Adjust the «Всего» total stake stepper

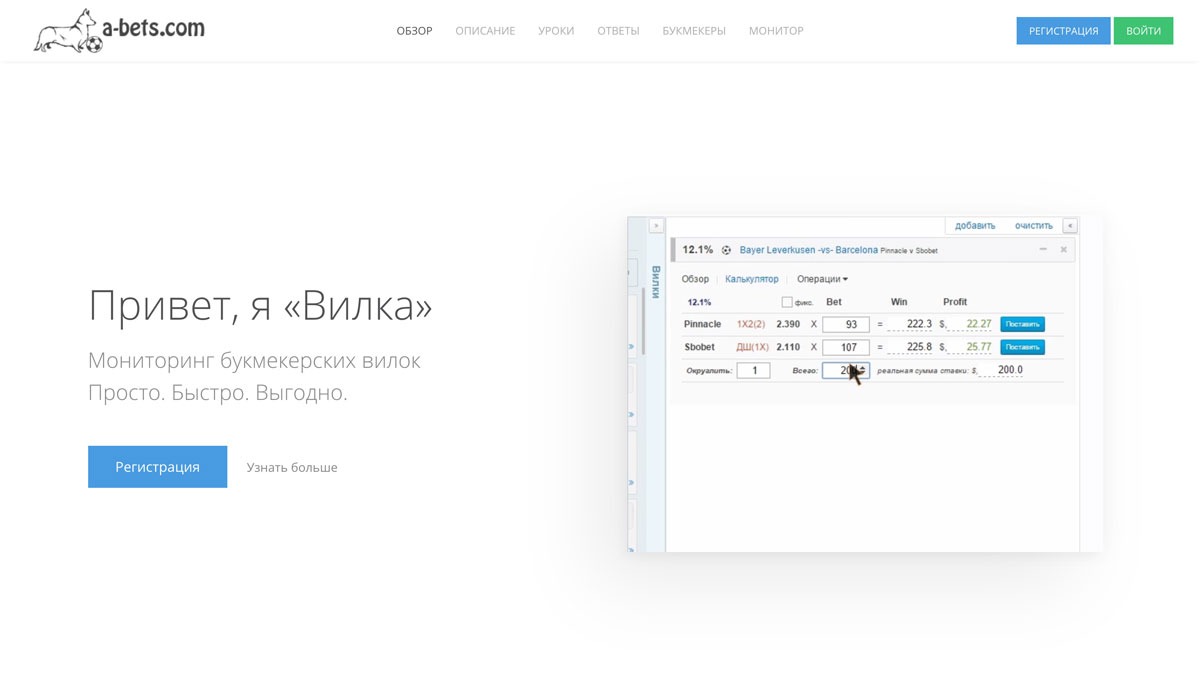(863, 370)
